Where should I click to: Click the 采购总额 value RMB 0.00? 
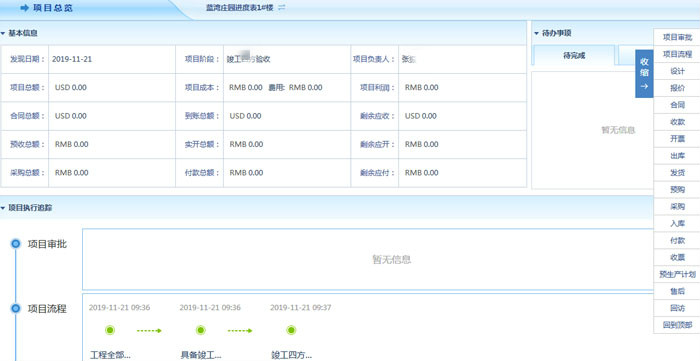71,173
